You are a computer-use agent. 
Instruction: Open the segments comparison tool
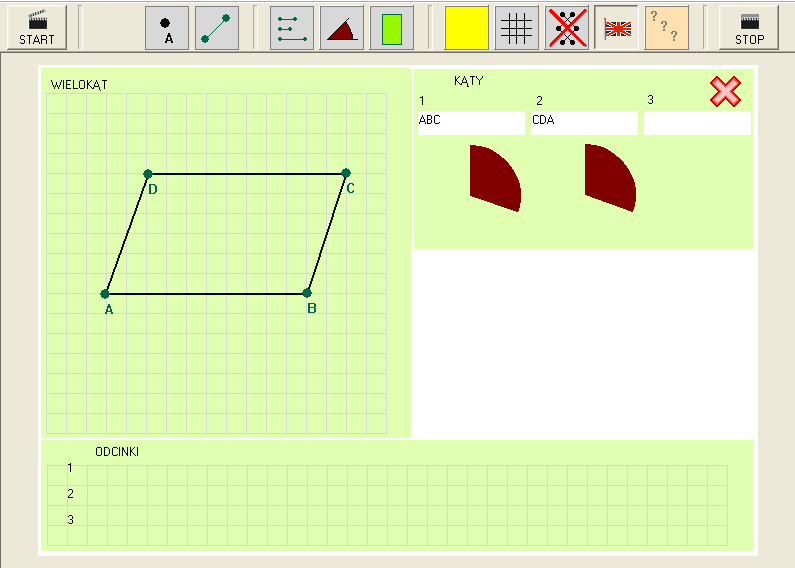pos(292,28)
